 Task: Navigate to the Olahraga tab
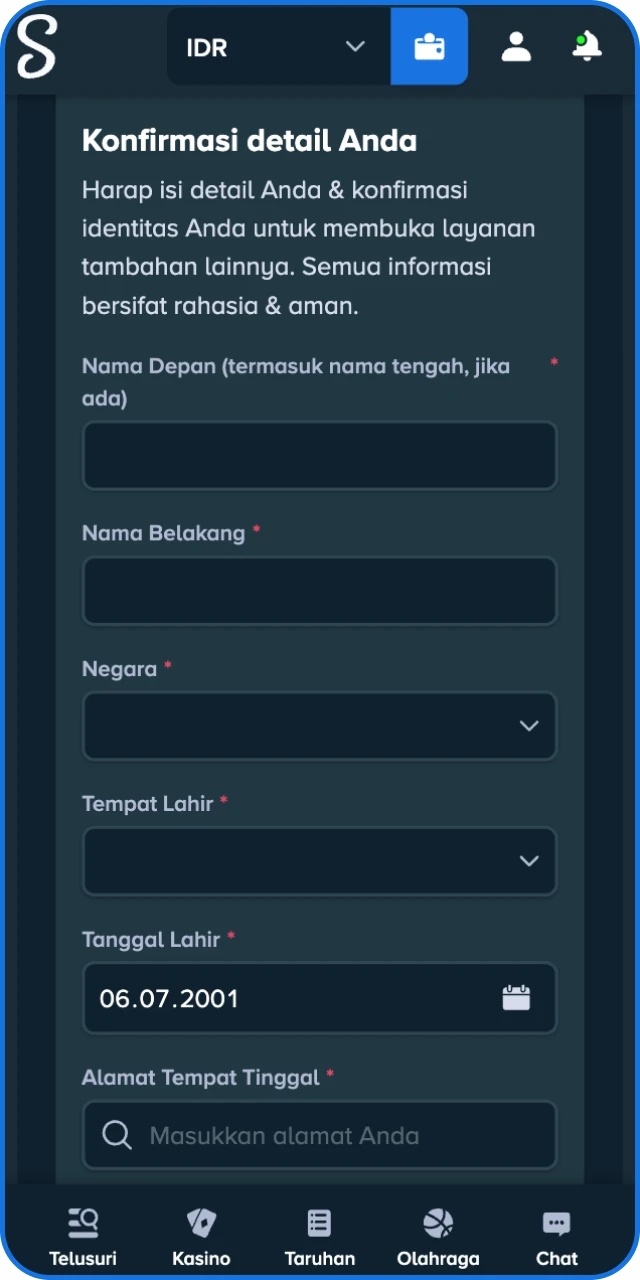point(437,1235)
